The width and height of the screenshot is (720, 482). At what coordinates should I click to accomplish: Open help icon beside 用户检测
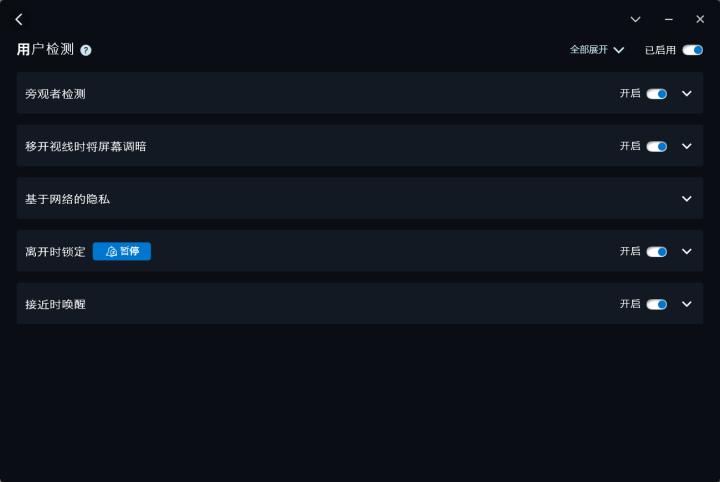coord(85,50)
